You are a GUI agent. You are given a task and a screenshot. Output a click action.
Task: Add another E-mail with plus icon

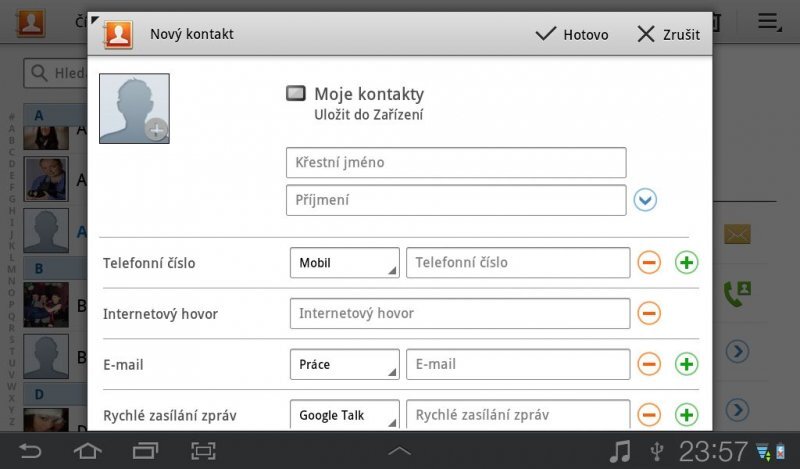point(686,364)
